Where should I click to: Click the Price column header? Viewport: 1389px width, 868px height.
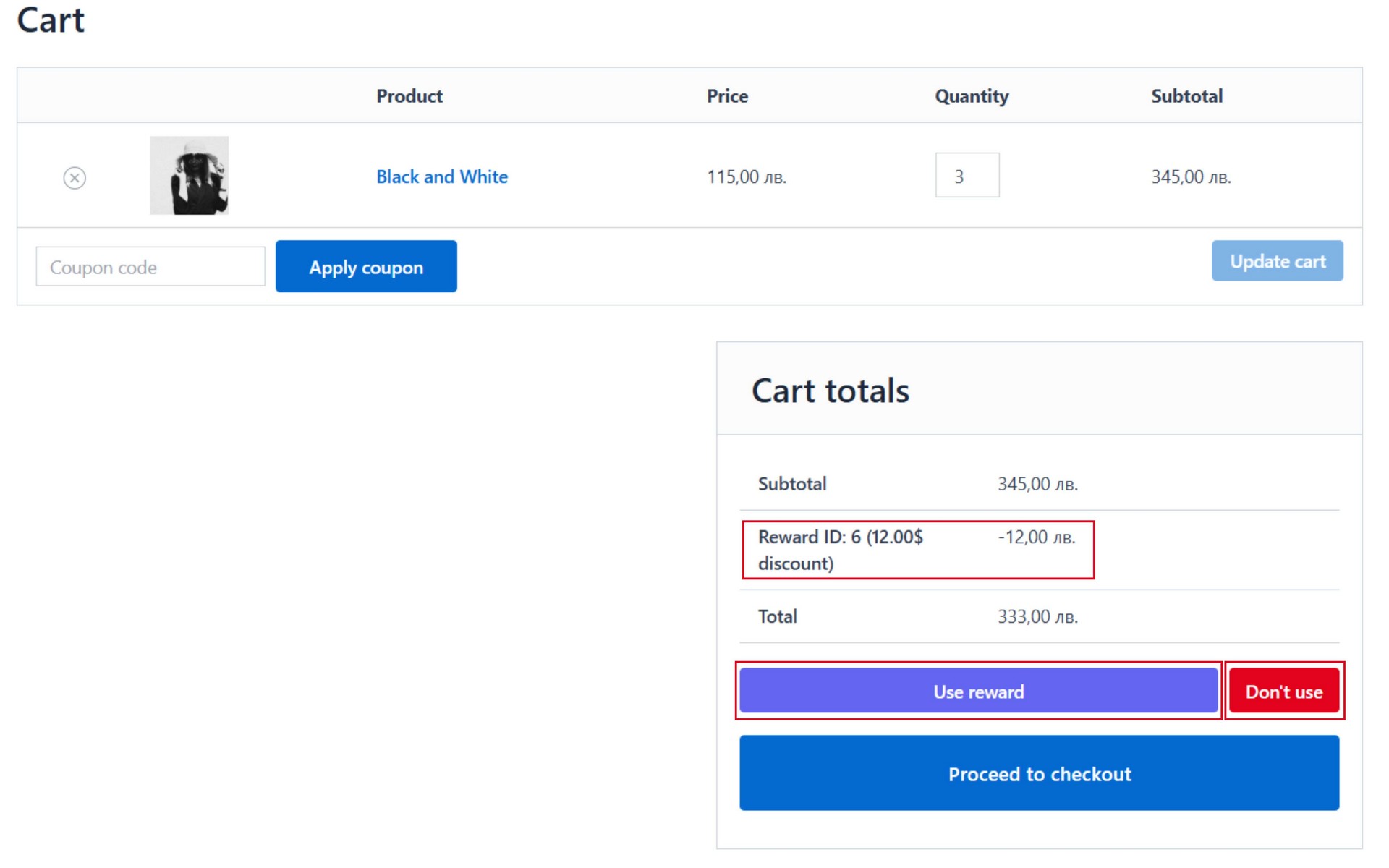727,96
